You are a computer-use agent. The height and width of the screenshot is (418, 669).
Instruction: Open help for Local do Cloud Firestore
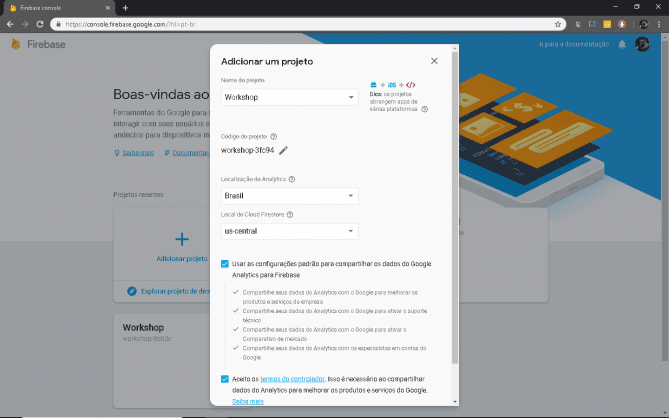pyautogui.click(x=290, y=215)
